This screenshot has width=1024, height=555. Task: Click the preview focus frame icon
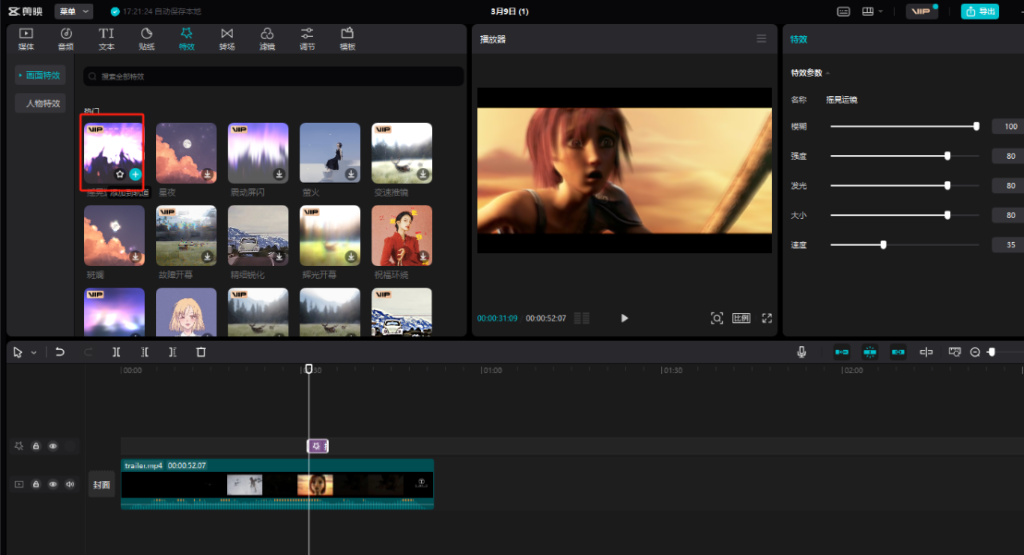716,318
